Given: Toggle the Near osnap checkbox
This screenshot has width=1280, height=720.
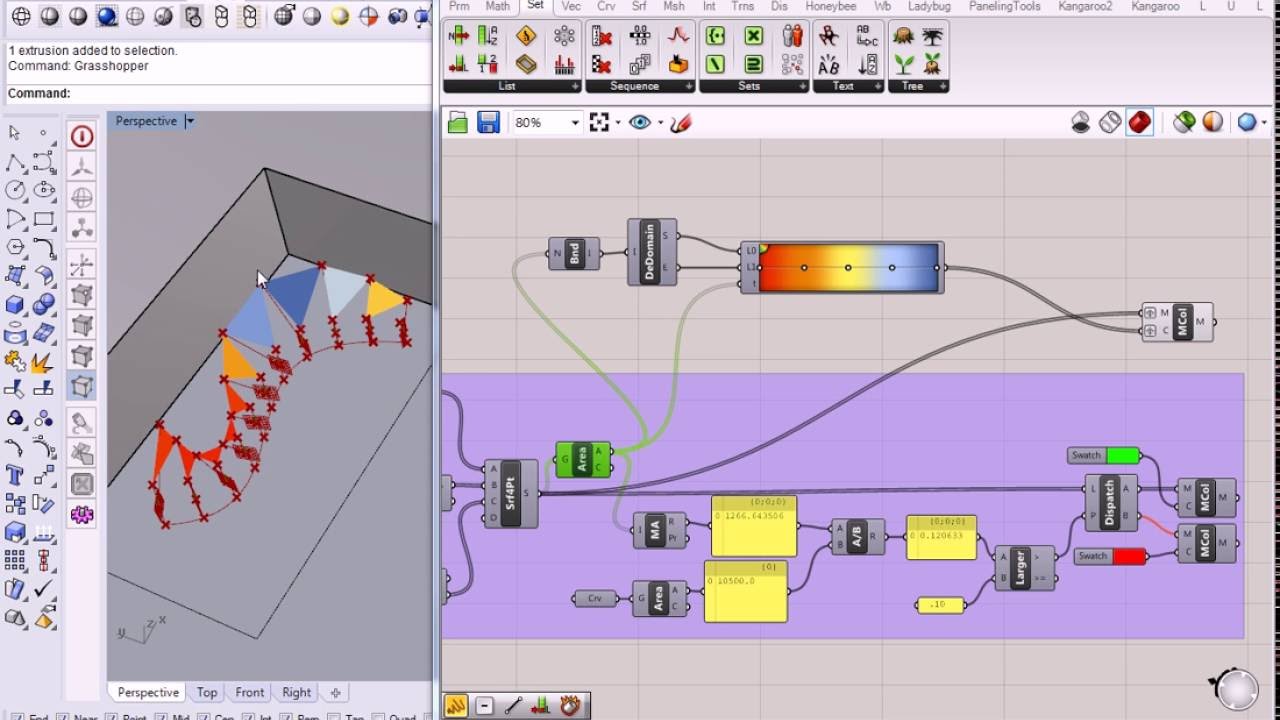Looking at the screenshot, I should coord(62,716).
